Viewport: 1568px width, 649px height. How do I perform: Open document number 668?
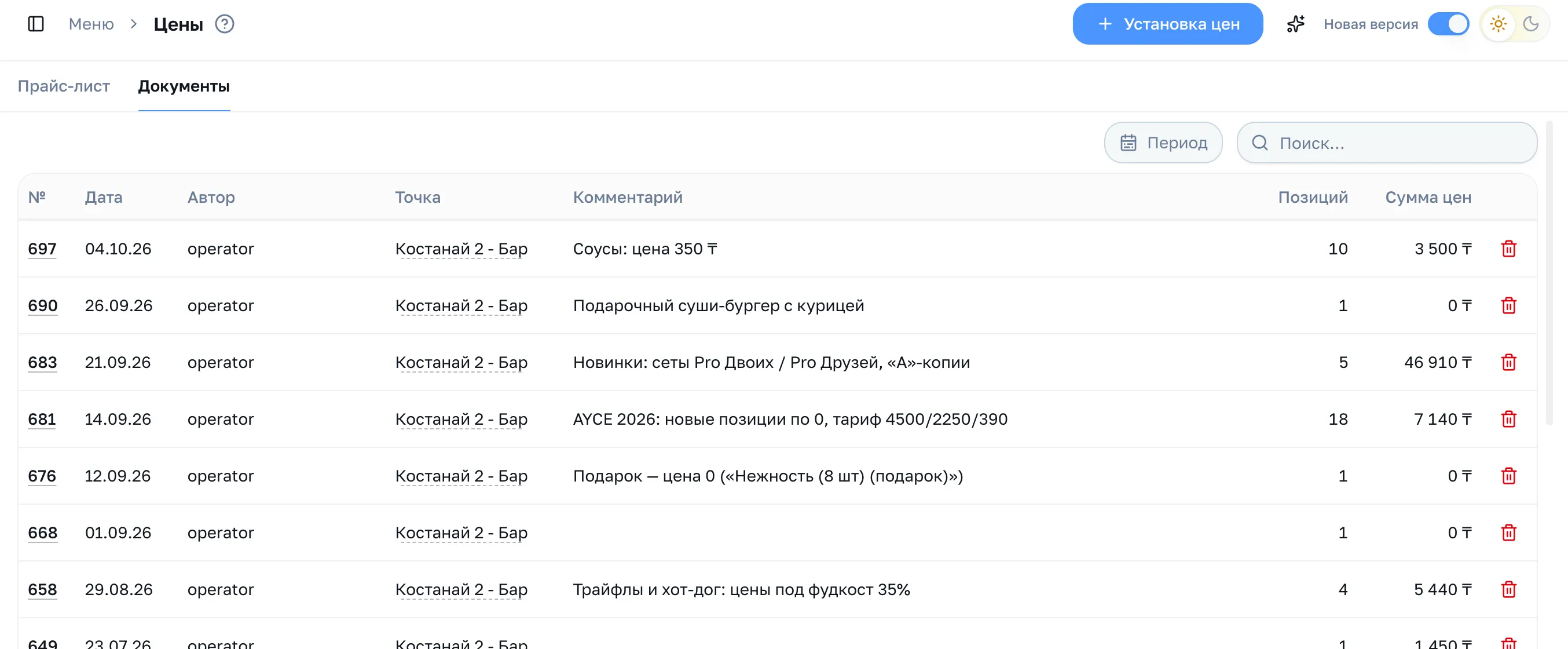coord(43,533)
